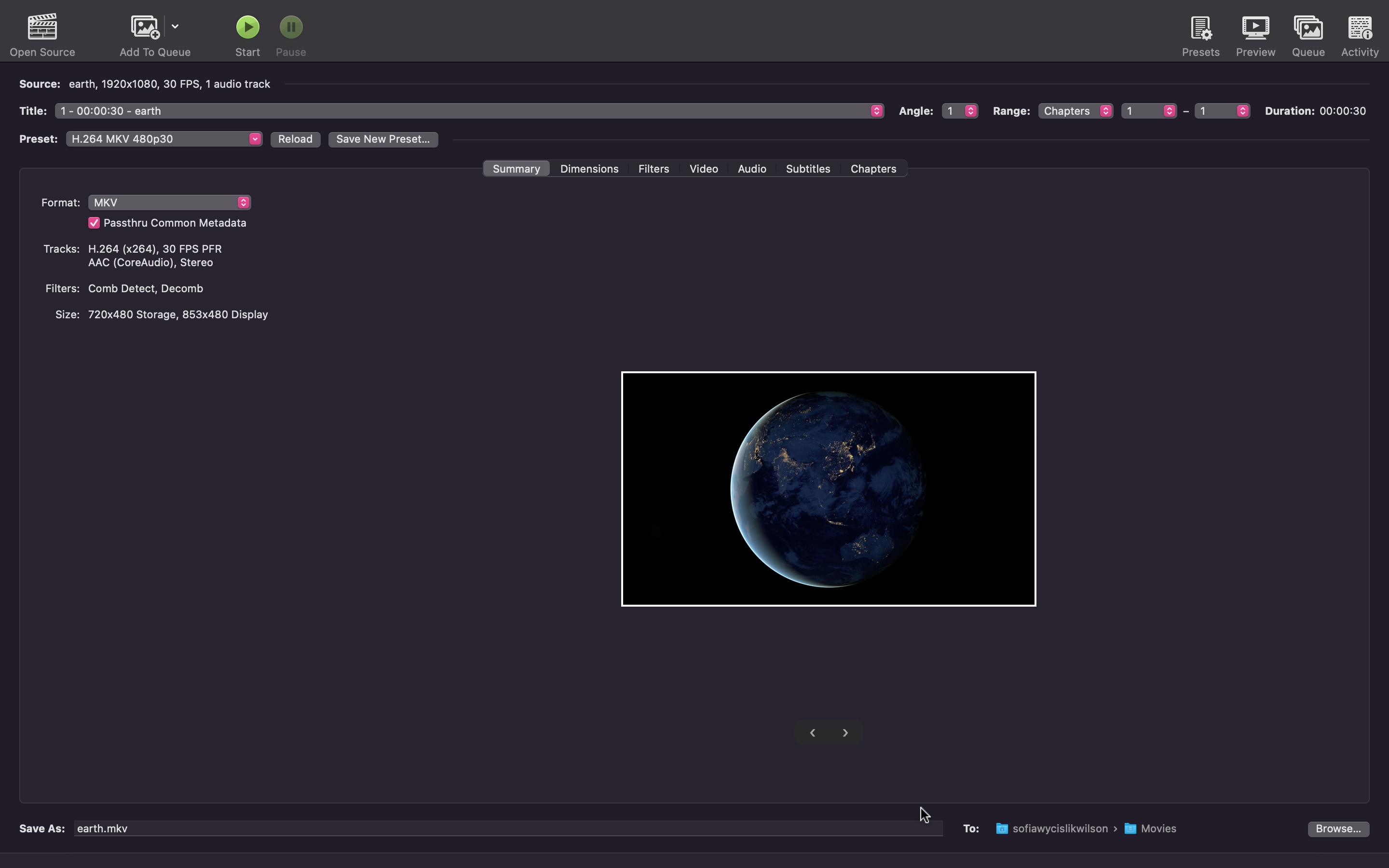Open the ending chapter dropdown

(1222, 111)
